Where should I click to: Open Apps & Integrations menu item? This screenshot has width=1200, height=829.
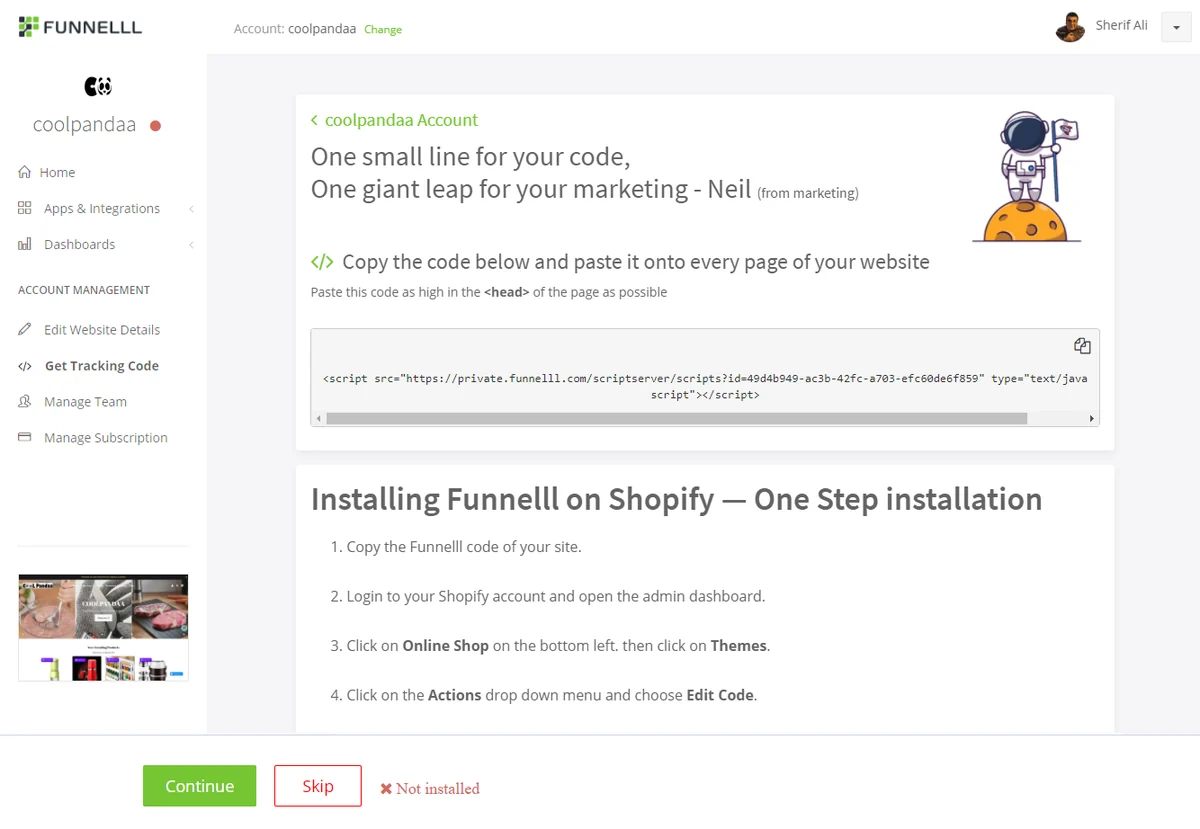103,208
